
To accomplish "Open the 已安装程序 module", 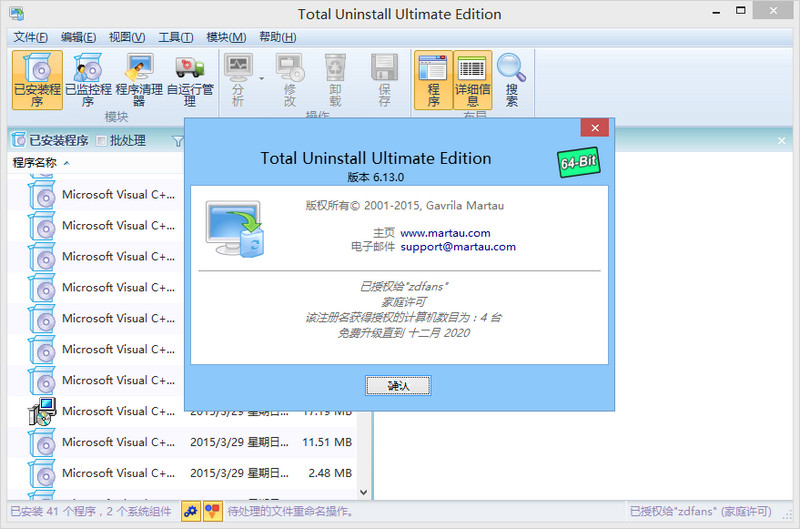I will [37, 80].
